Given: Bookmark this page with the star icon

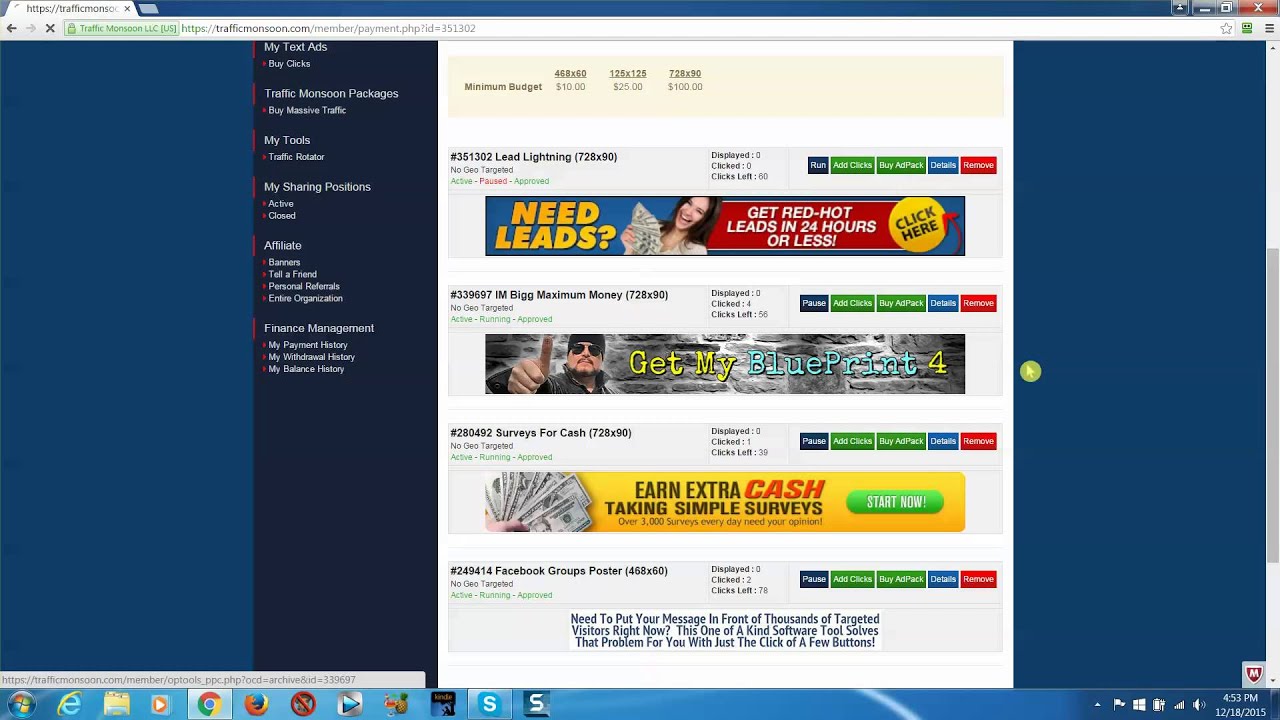Looking at the screenshot, I should point(1226,28).
